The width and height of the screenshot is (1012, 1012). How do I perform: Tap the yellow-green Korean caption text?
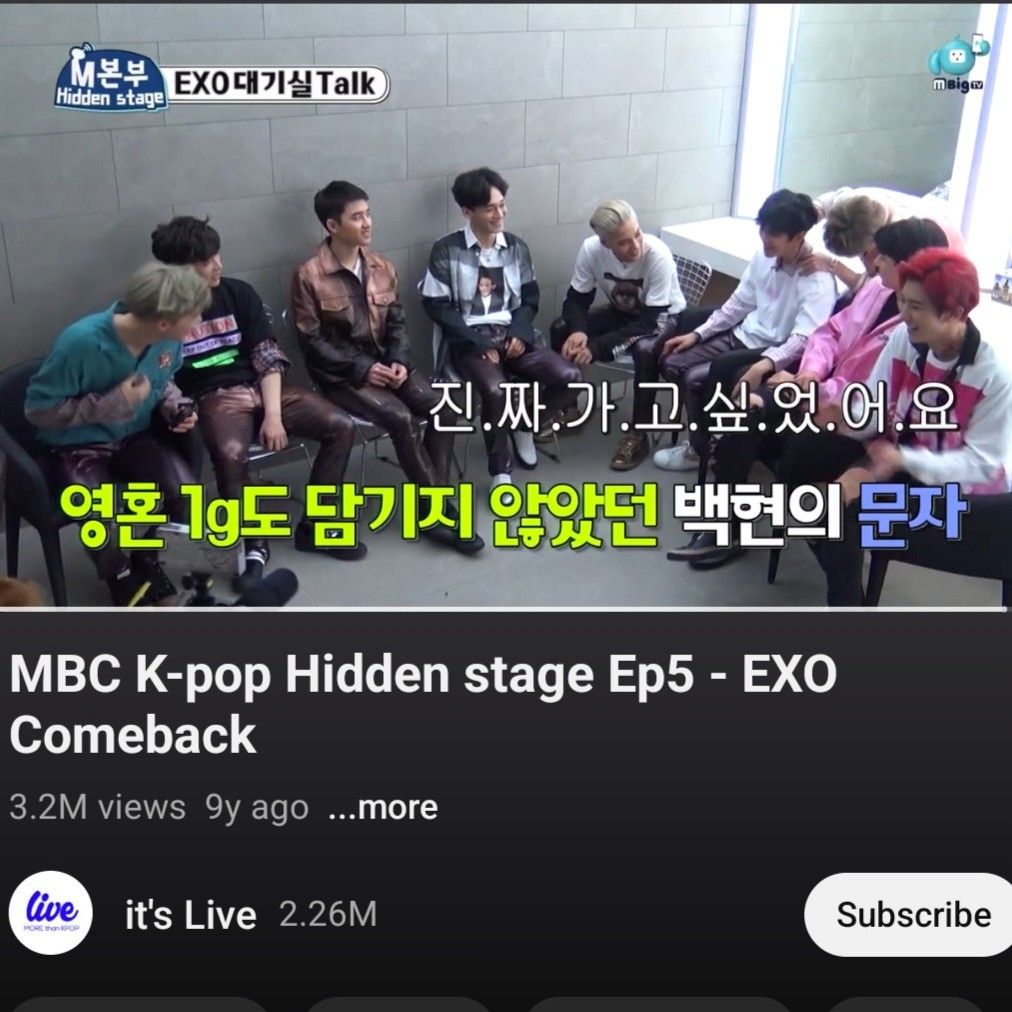pos(359,515)
